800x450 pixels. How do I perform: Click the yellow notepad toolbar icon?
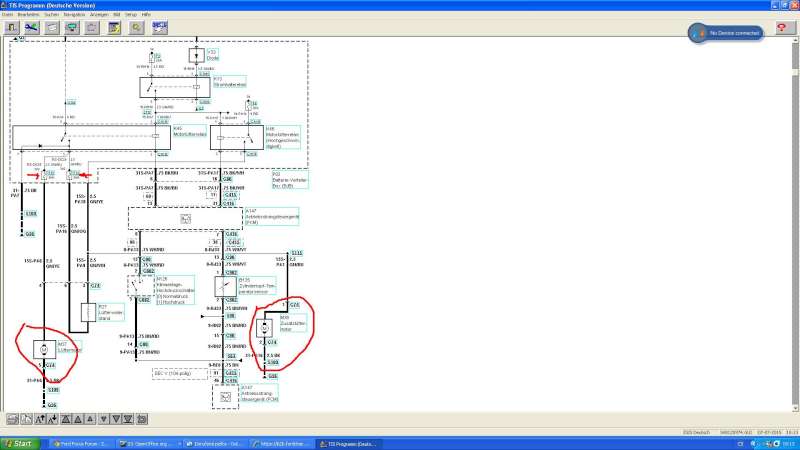(x=113, y=28)
